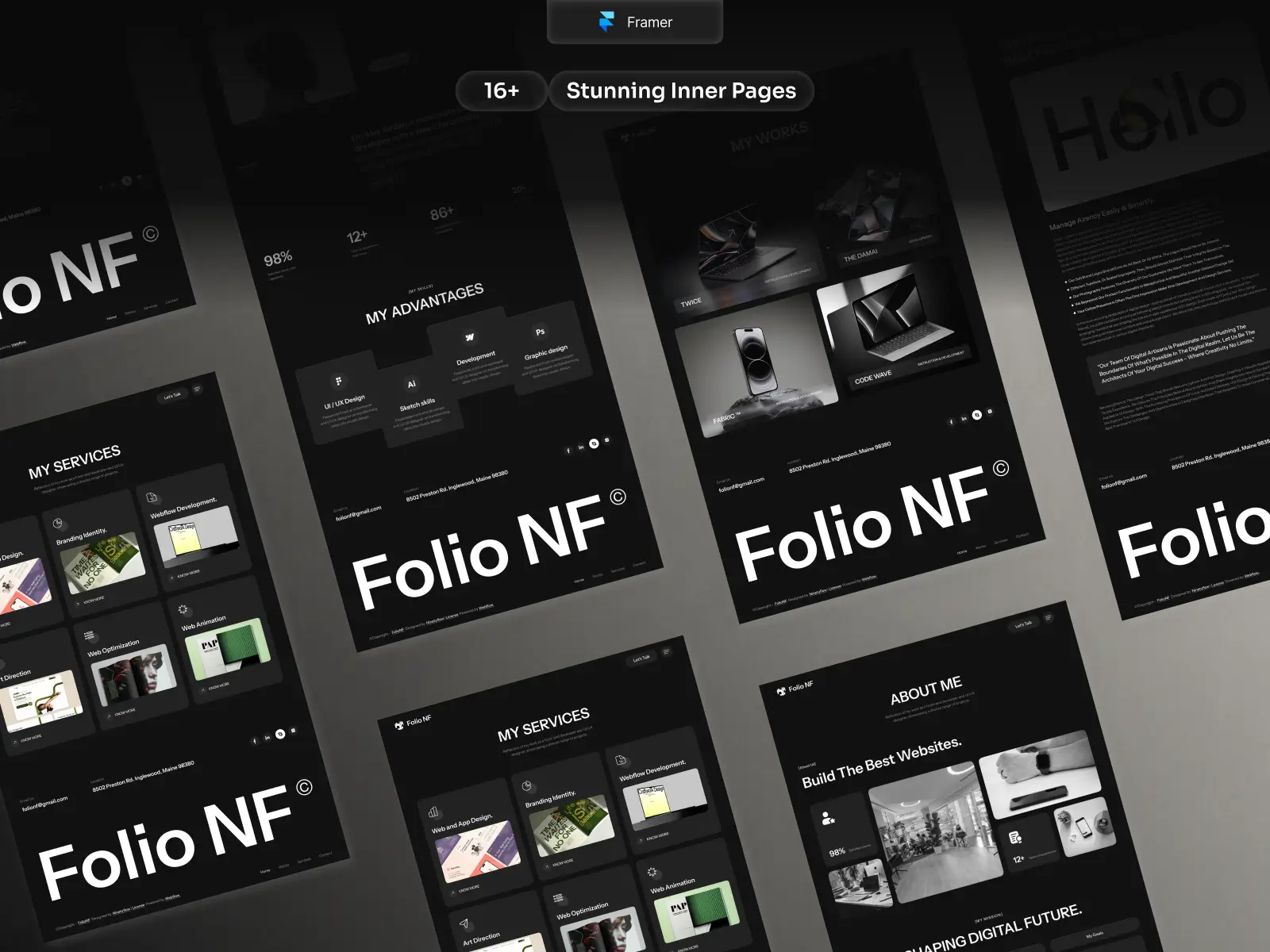Click the folionf@gmail.com email on the My Works page
Screen dimensions: 1270x952
click(x=741, y=485)
